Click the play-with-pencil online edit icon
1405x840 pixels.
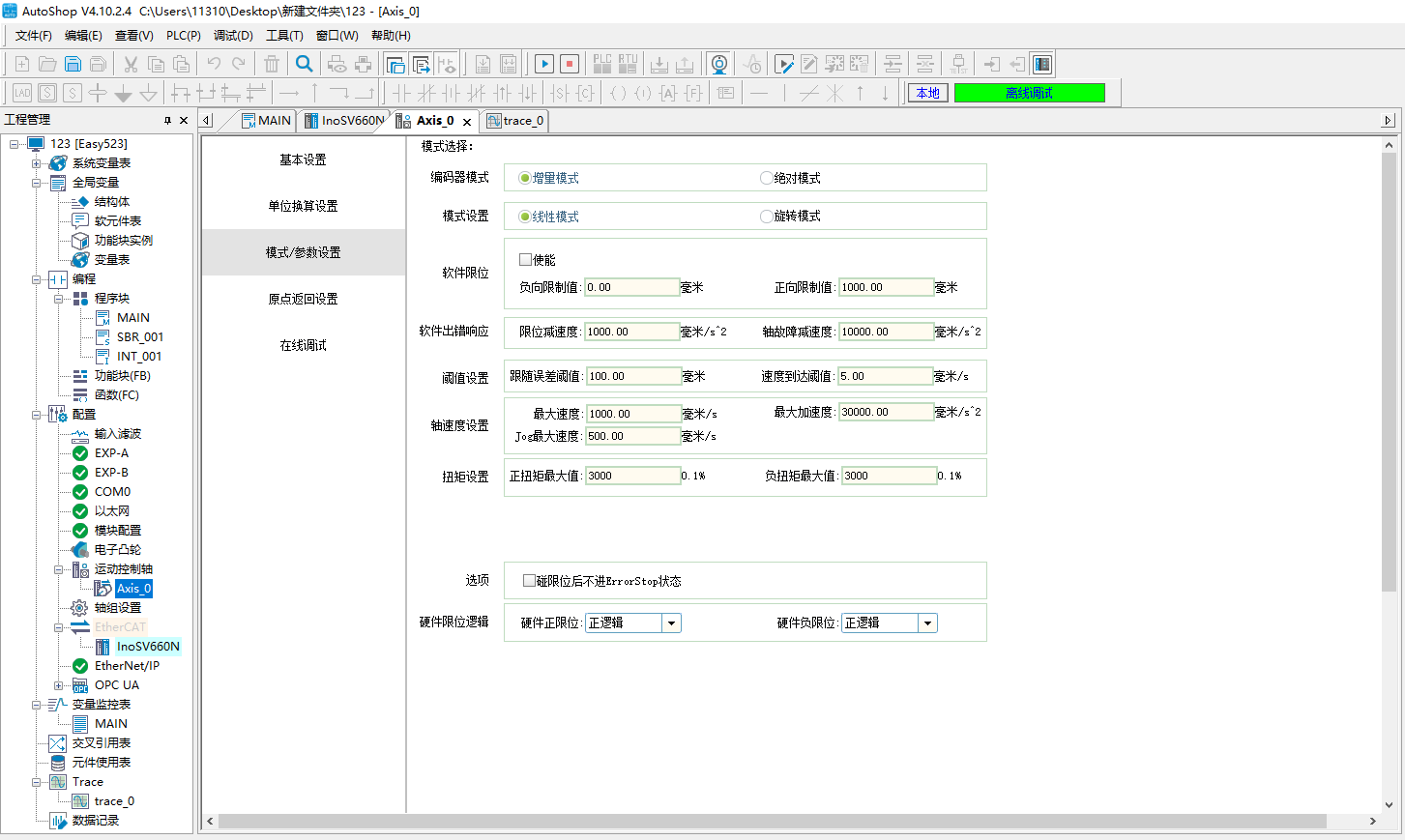[x=784, y=65]
